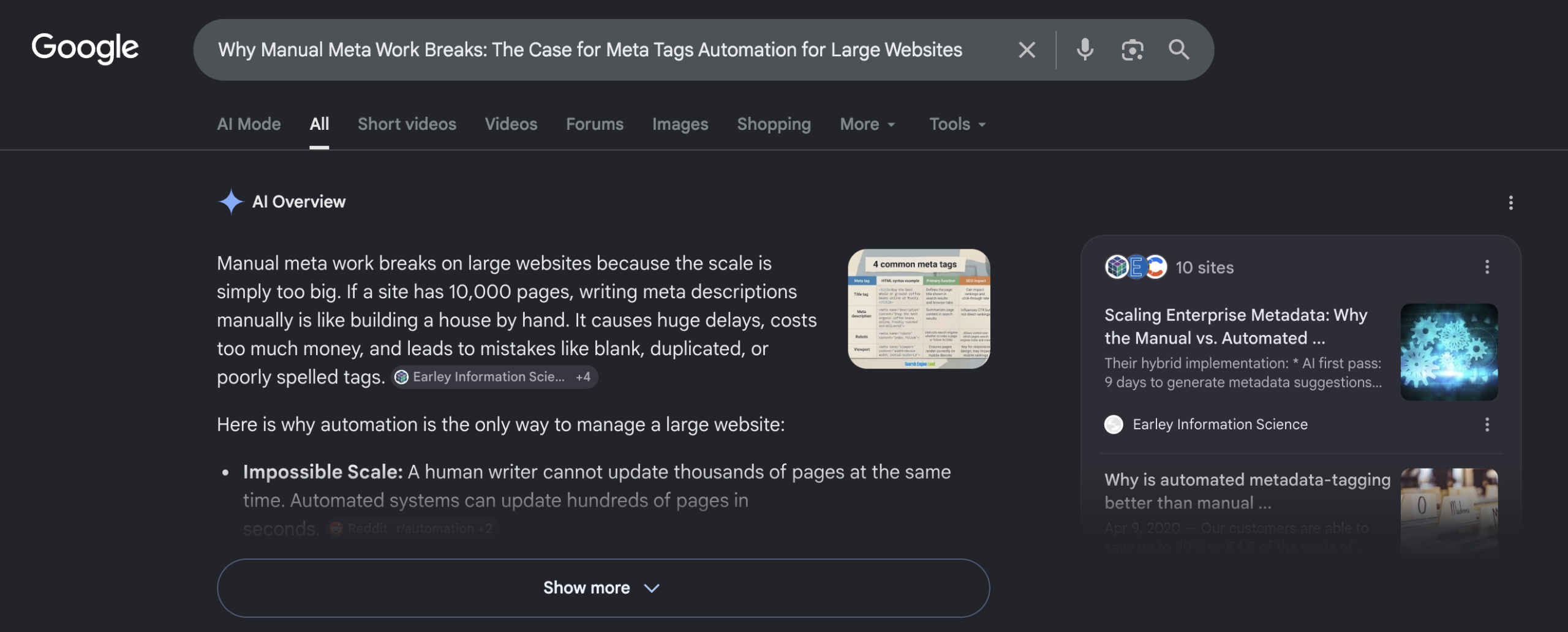Open AI Overview three-dot options menu
Image resolution: width=1568 pixels, height=632 pixels.
tap(1510, 203)
